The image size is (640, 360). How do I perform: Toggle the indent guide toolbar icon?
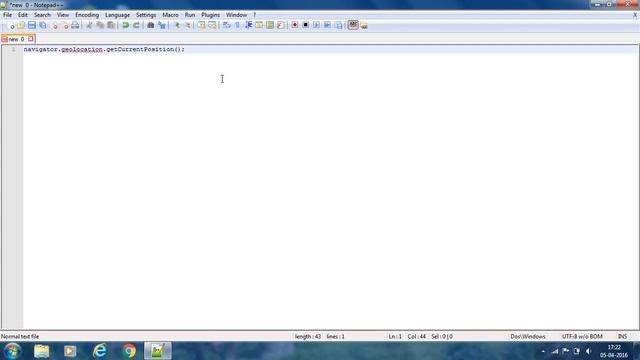tap(248, 25)
